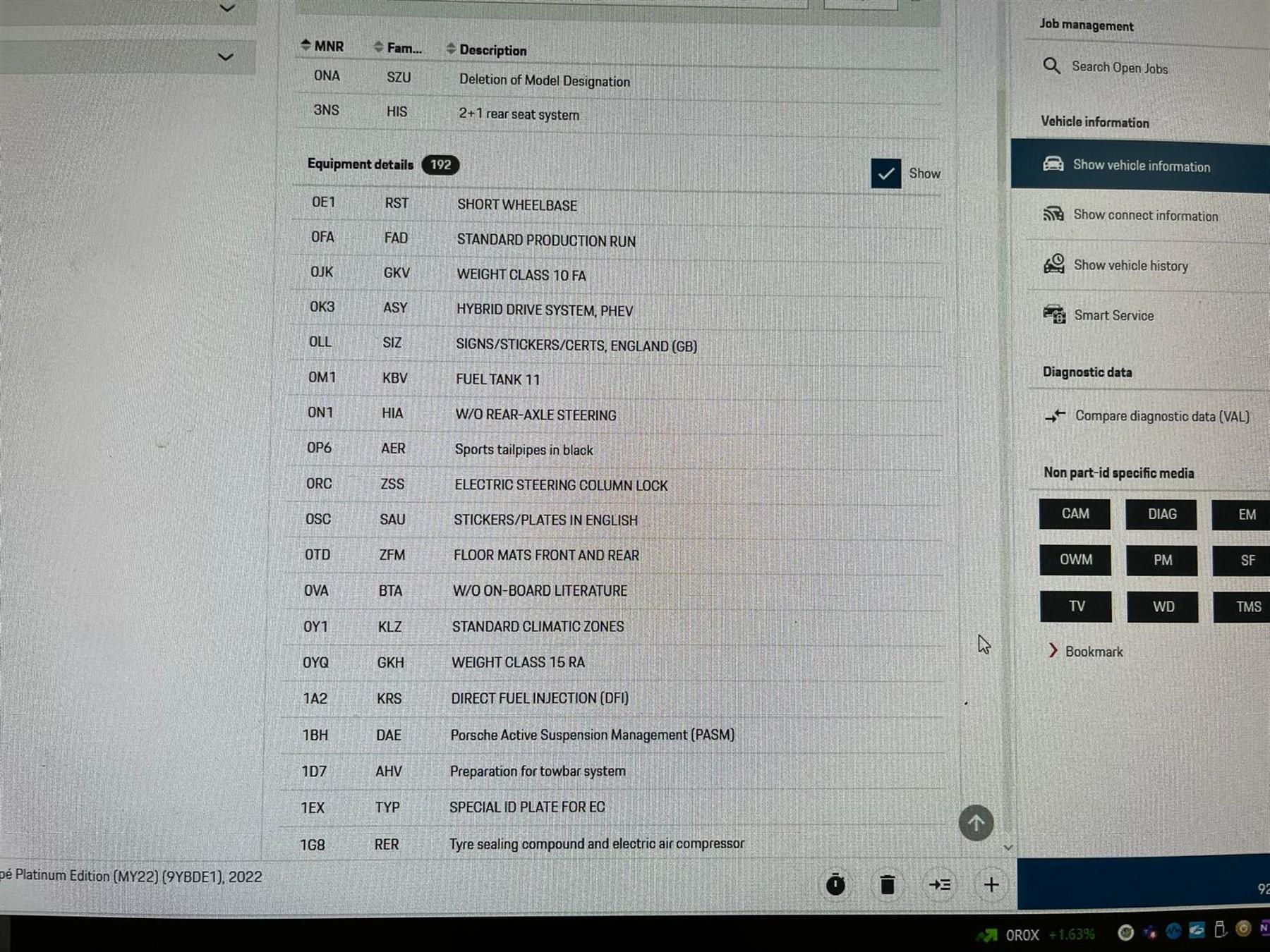
Task: Click the car icon beside Show vehicle information
Action: click(x=1053, y=164)
